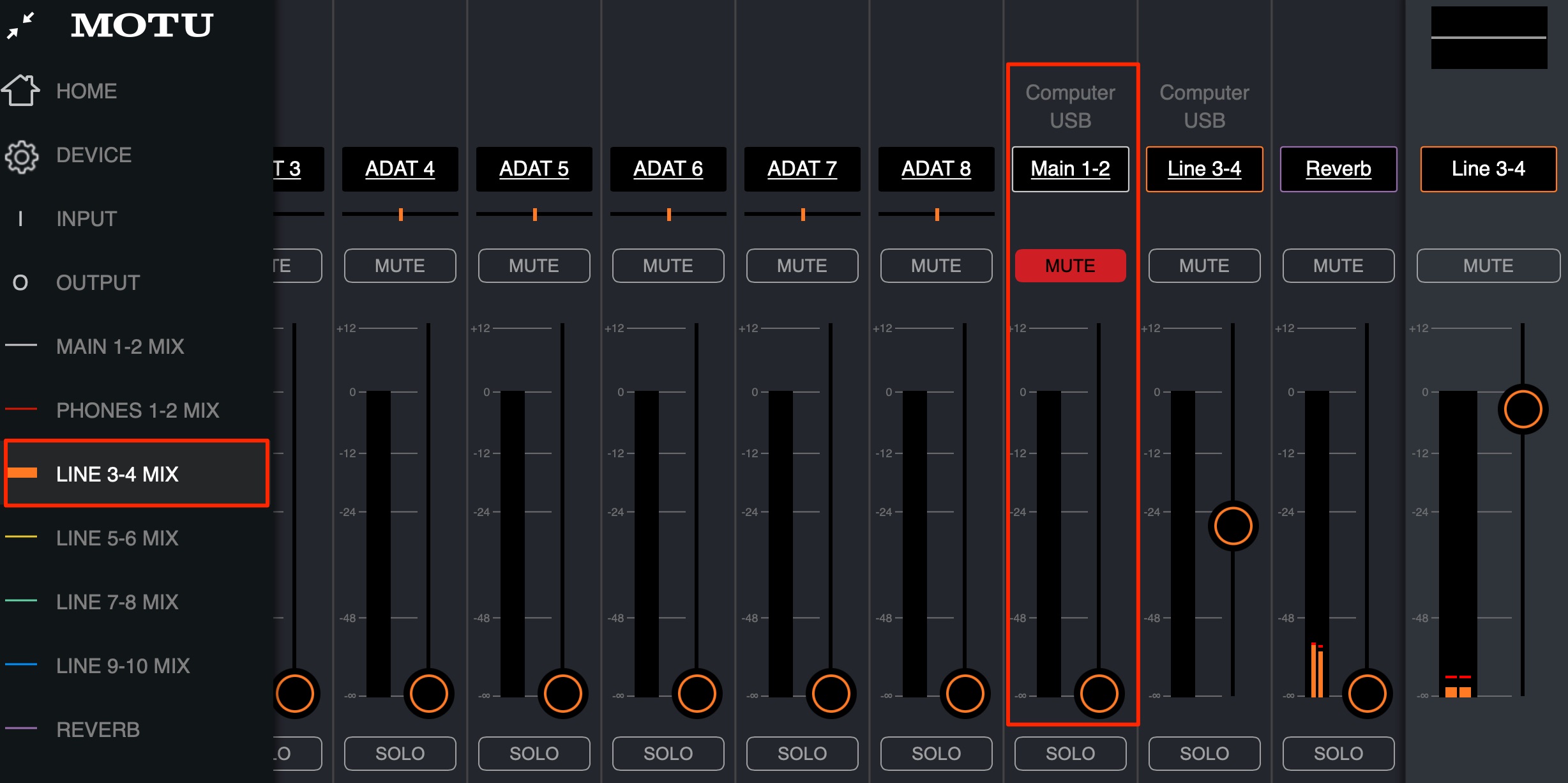Image resolution: width=1568 pixels, height=783 pixels.
Task: Go to the OUTPUT section
Action: coord(98,282)
